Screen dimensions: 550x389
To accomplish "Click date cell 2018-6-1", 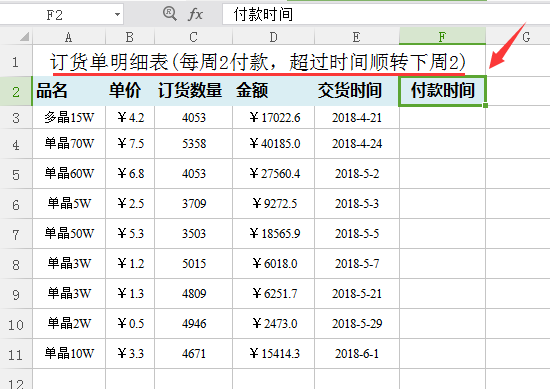I will point(357,354).
